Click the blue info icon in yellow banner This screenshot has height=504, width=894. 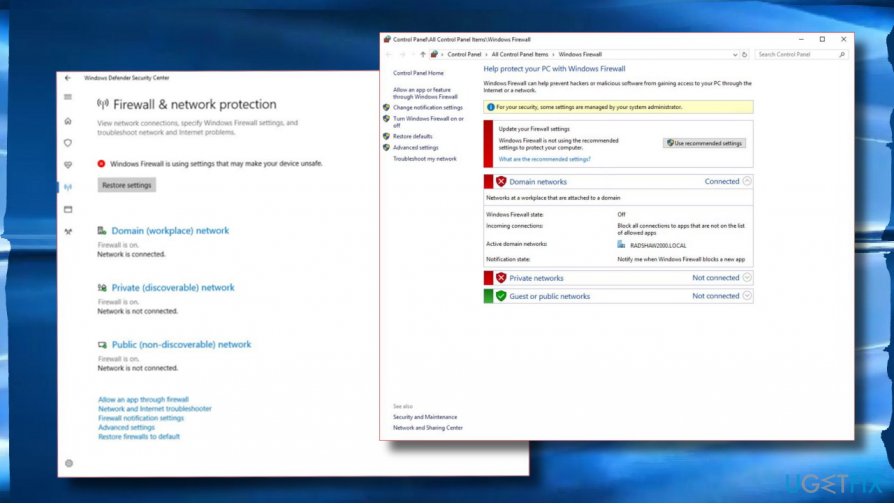pyautogui.click(x=490, y=107)
